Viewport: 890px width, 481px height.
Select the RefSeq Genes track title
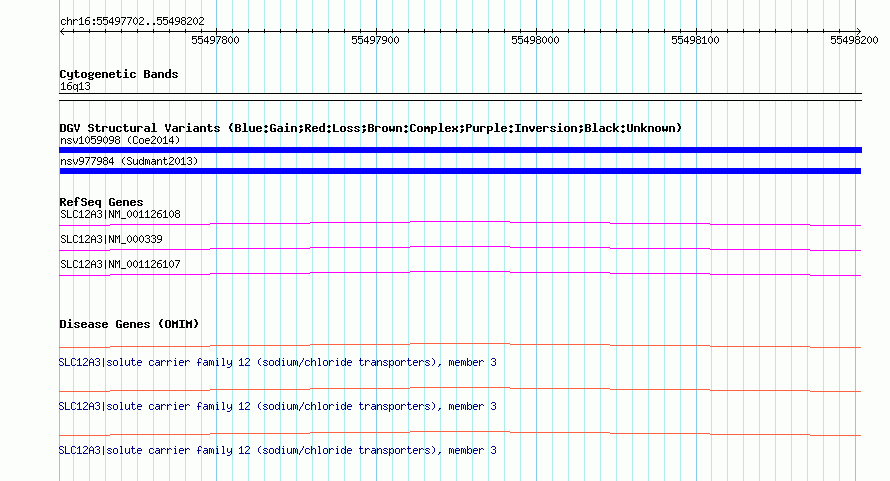[101, 202]
